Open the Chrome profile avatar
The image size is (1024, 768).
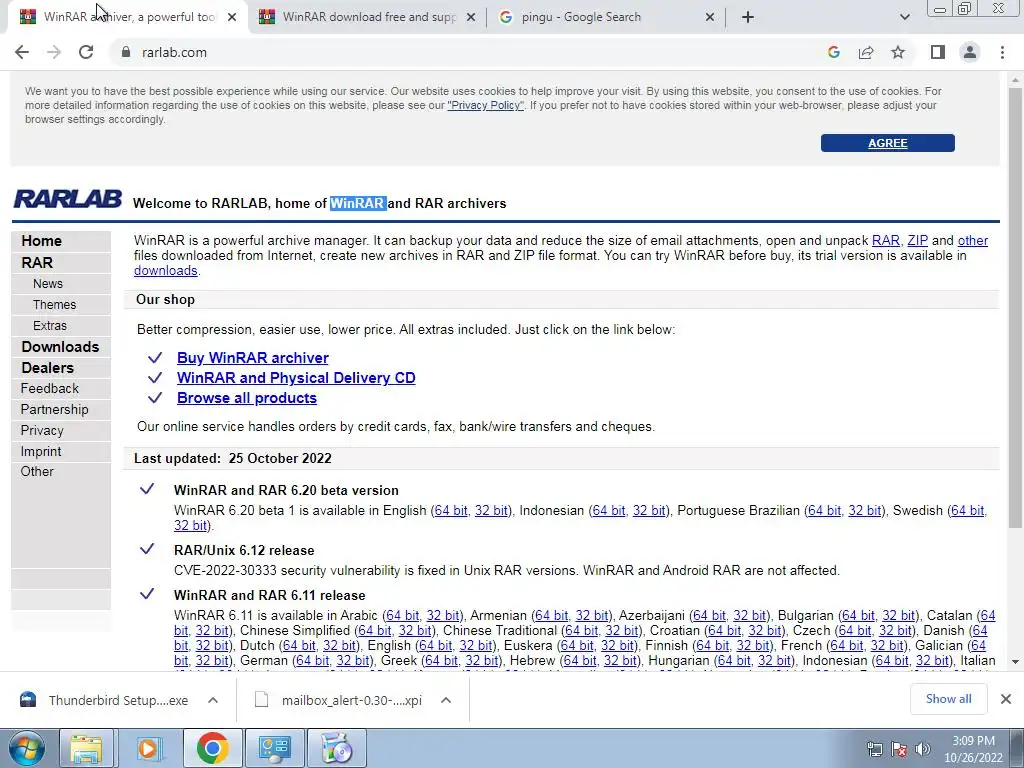pyautogui.click(x=970, y=52)
